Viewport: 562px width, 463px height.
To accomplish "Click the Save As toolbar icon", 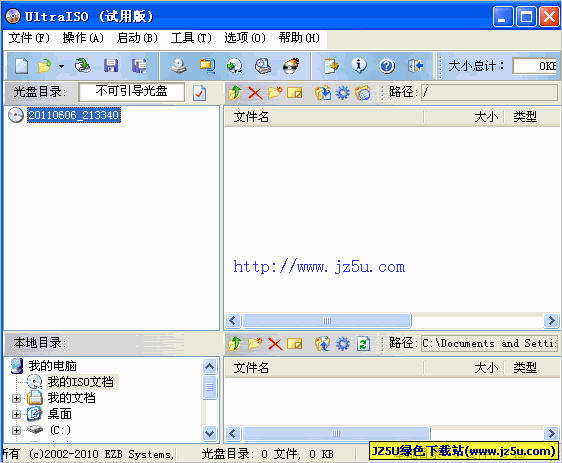I will click(139, 66).
